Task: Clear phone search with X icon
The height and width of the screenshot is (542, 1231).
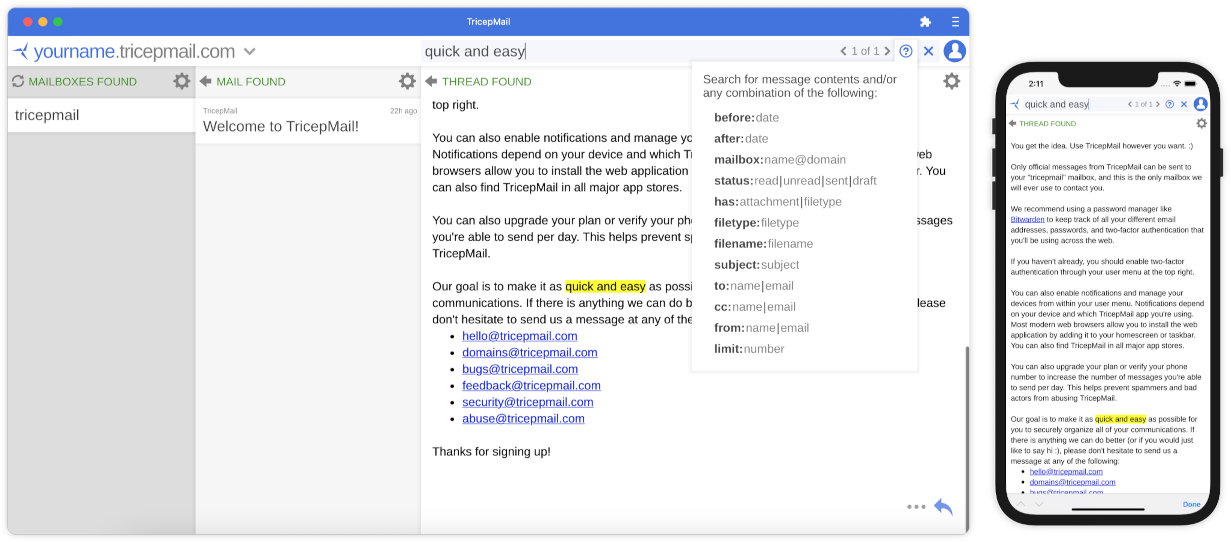Action: 1184,104
